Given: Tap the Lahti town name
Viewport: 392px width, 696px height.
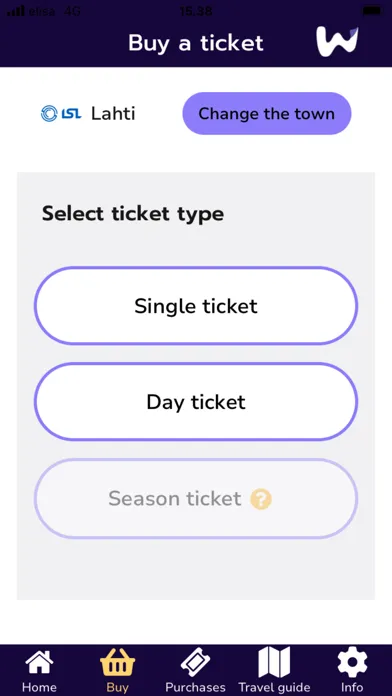Looking at the screenshot, I should click(x=113, y=114).
